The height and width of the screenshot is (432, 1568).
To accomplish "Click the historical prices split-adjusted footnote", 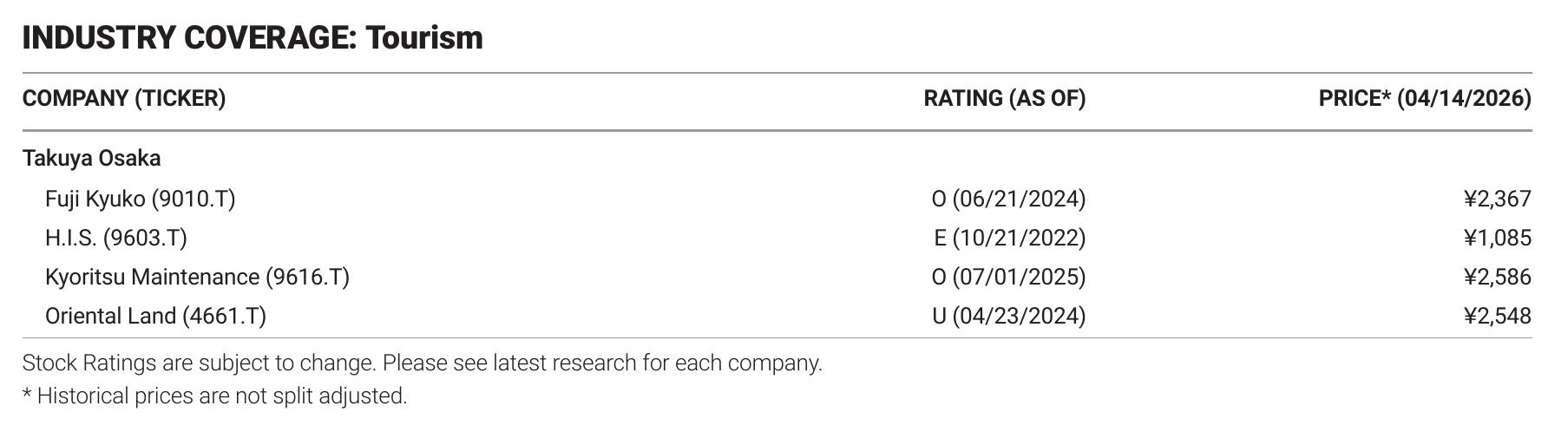I will pyautogui.click(x=215, y=396).
